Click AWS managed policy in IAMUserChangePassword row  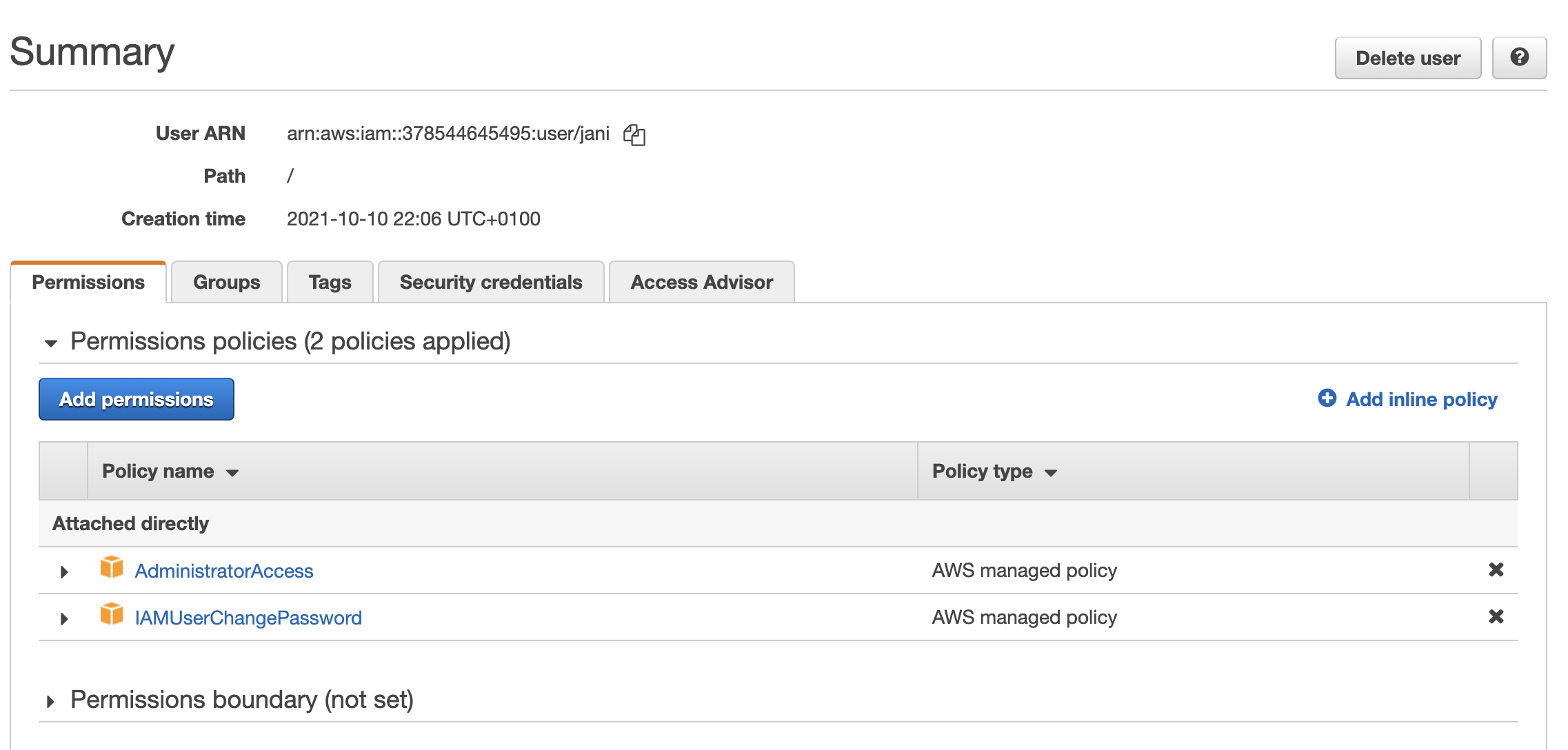click(1025, 617)
